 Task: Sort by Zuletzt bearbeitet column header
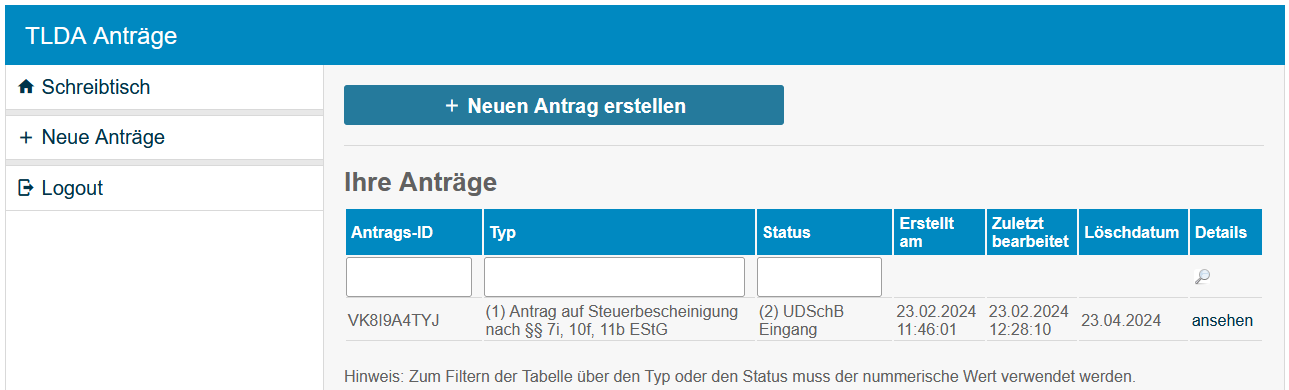1030,232
